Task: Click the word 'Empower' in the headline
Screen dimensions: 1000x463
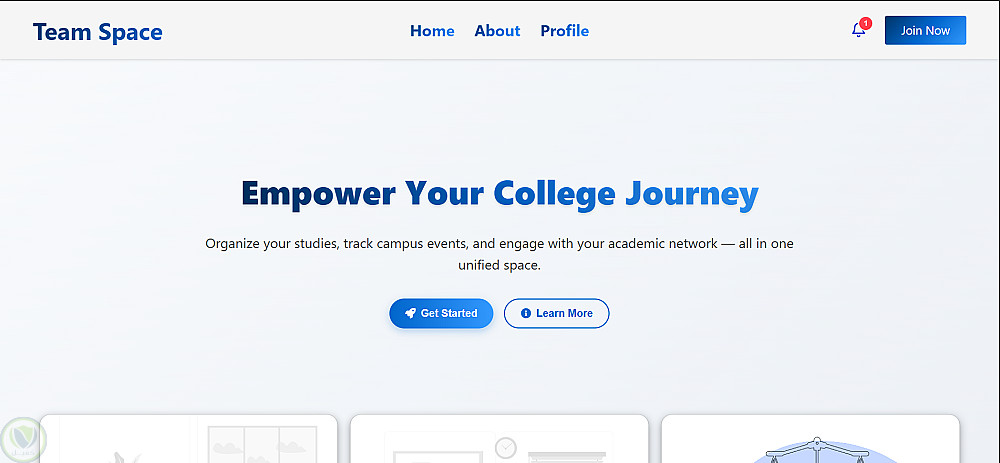Action: [318, 193]
